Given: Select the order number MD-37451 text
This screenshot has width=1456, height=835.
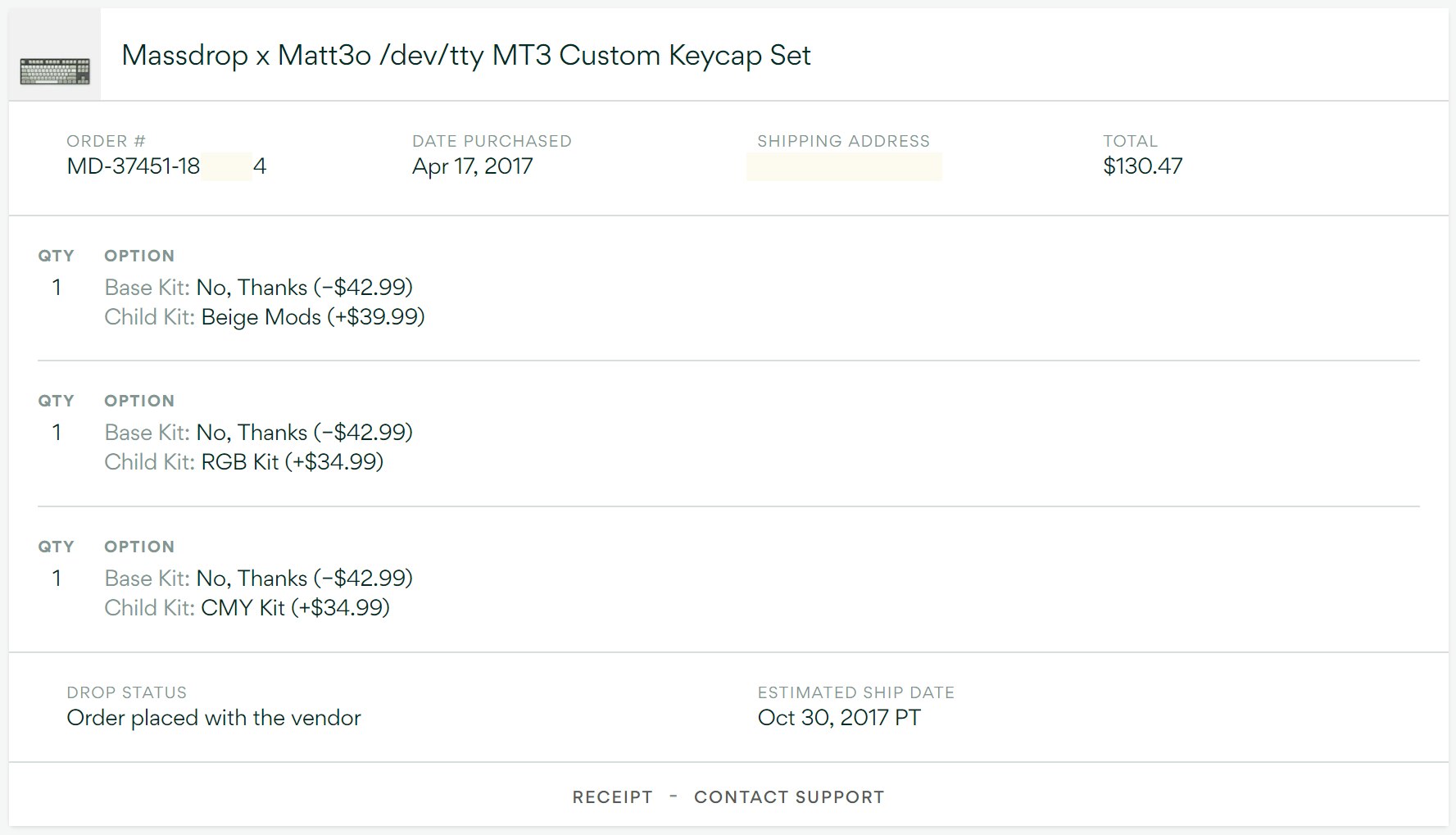Looking at the screenshot, I should (134, 166).
